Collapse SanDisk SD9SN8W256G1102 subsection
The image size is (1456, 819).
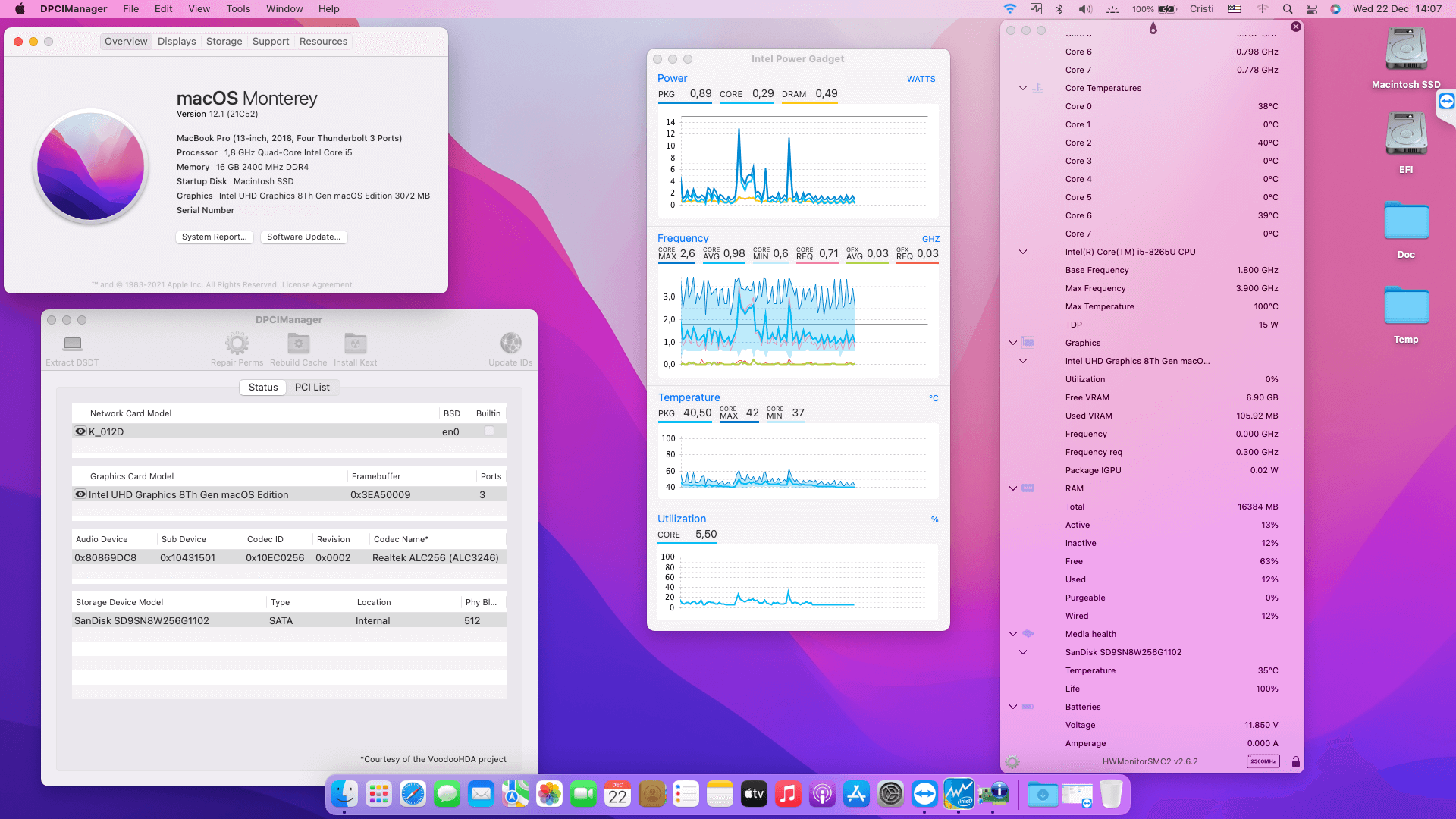pyautogui.click(x=1022, y=652)
